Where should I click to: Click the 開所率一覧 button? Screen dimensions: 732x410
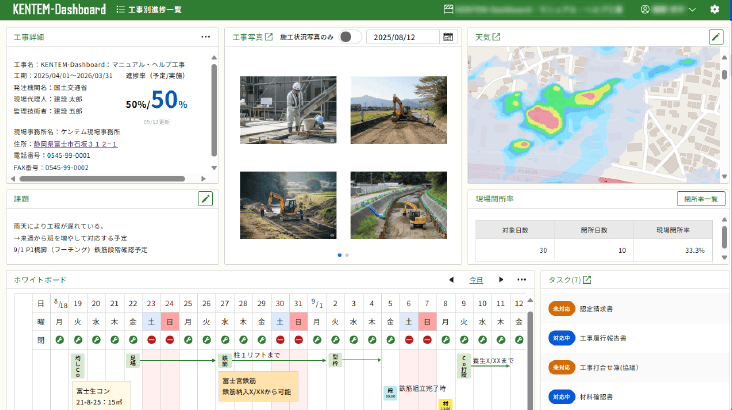(700, 198)
